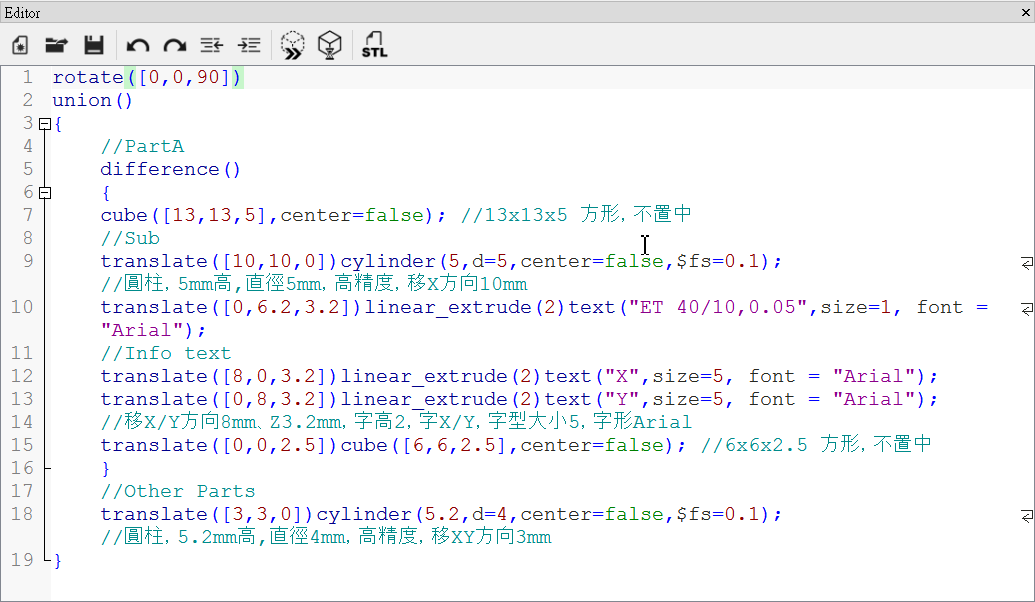
Task: Click the text("X" call on line 12
Action: pyautogui.click(x=592, y=376)
